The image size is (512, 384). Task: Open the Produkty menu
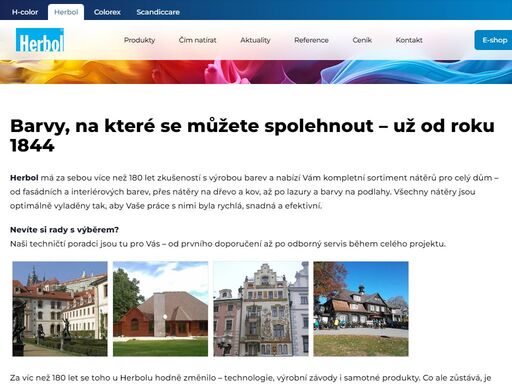point(139,40)
